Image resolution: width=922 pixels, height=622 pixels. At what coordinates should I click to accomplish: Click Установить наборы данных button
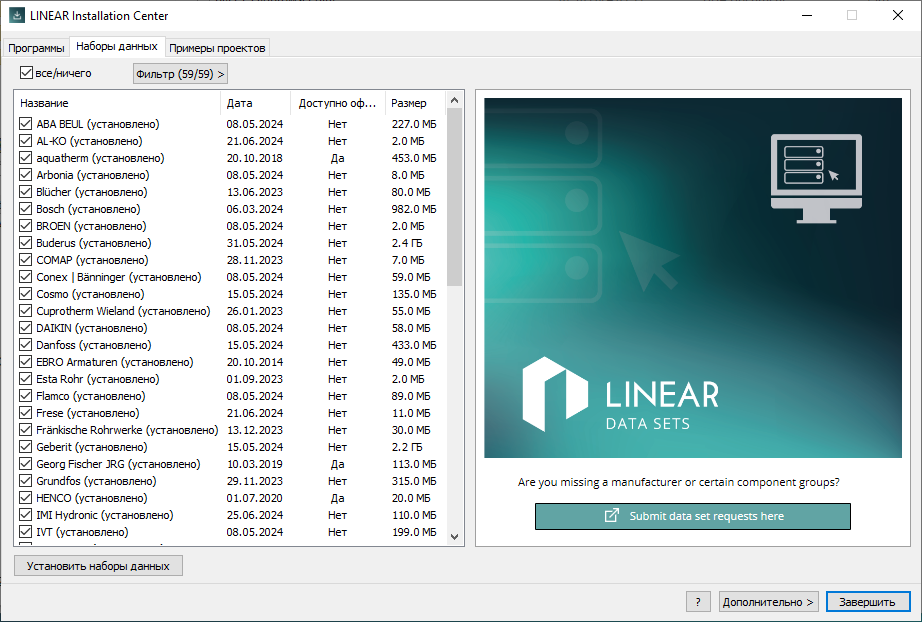tap(98, 566)
